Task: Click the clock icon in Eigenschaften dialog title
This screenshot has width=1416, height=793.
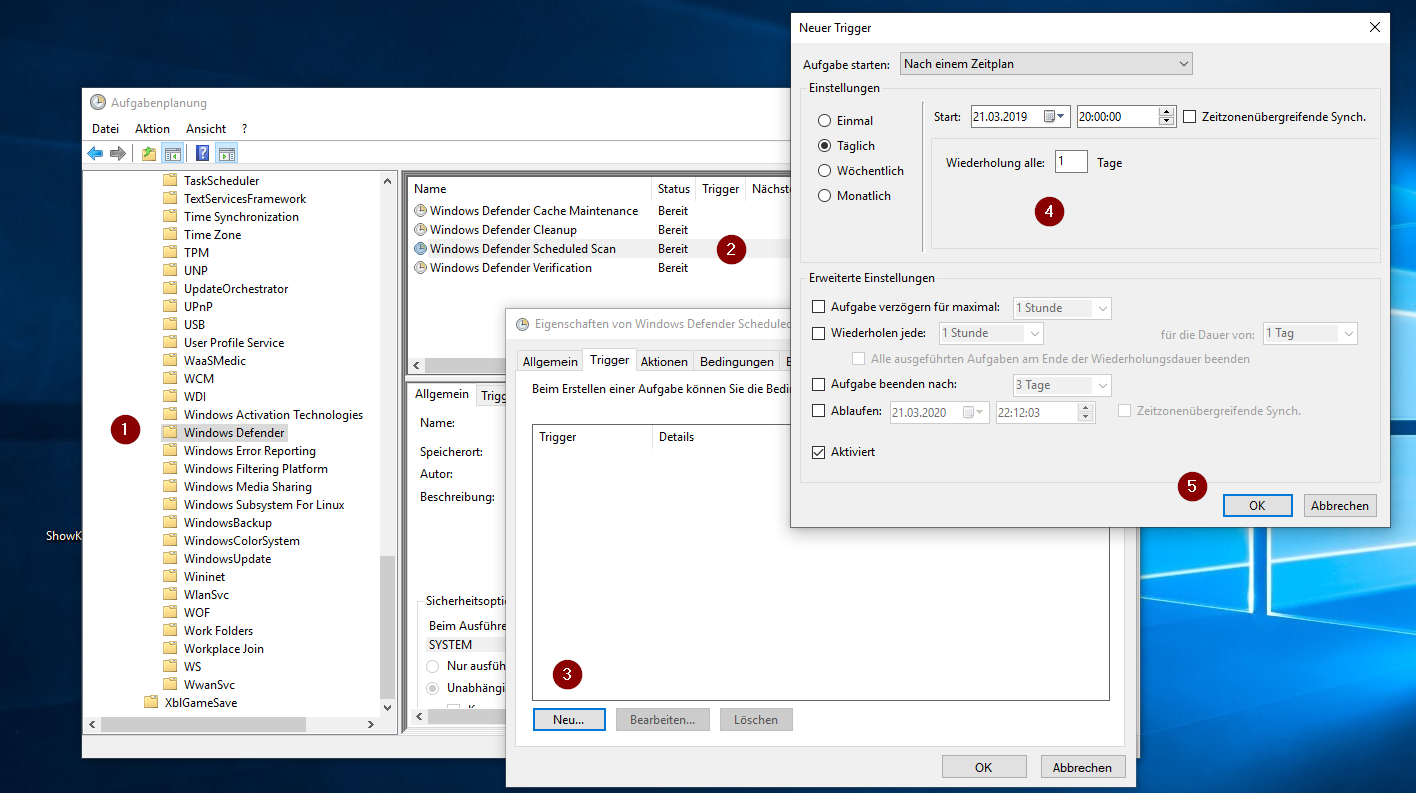Action: 522,324
